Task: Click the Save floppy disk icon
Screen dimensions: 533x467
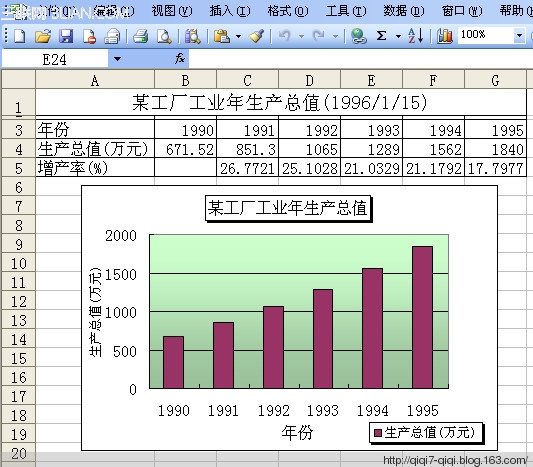Action: [66, 36]
